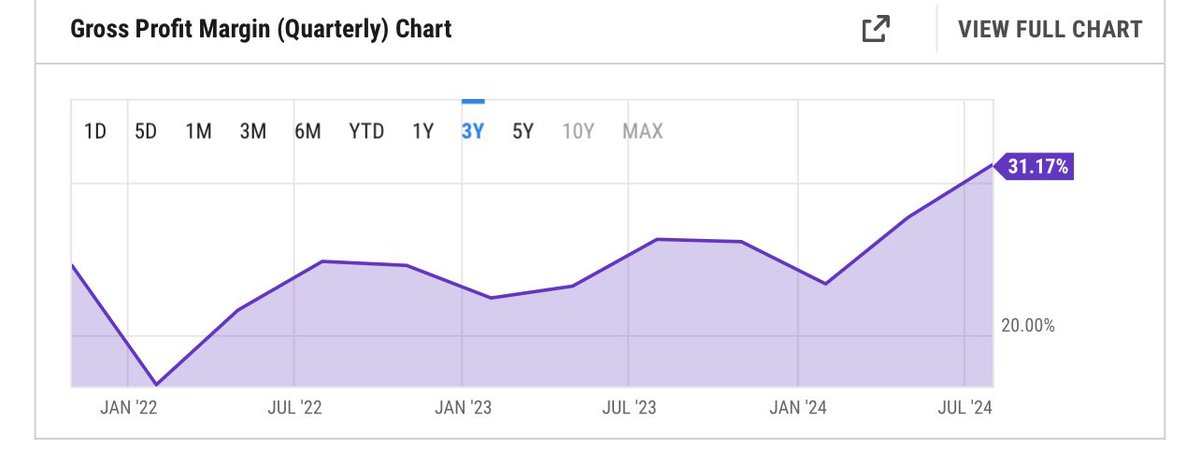The height and width of the screenshot is (450, 1200).
Task: Click the JAN '23 x-axis label
Action: (x=462, y=407)
